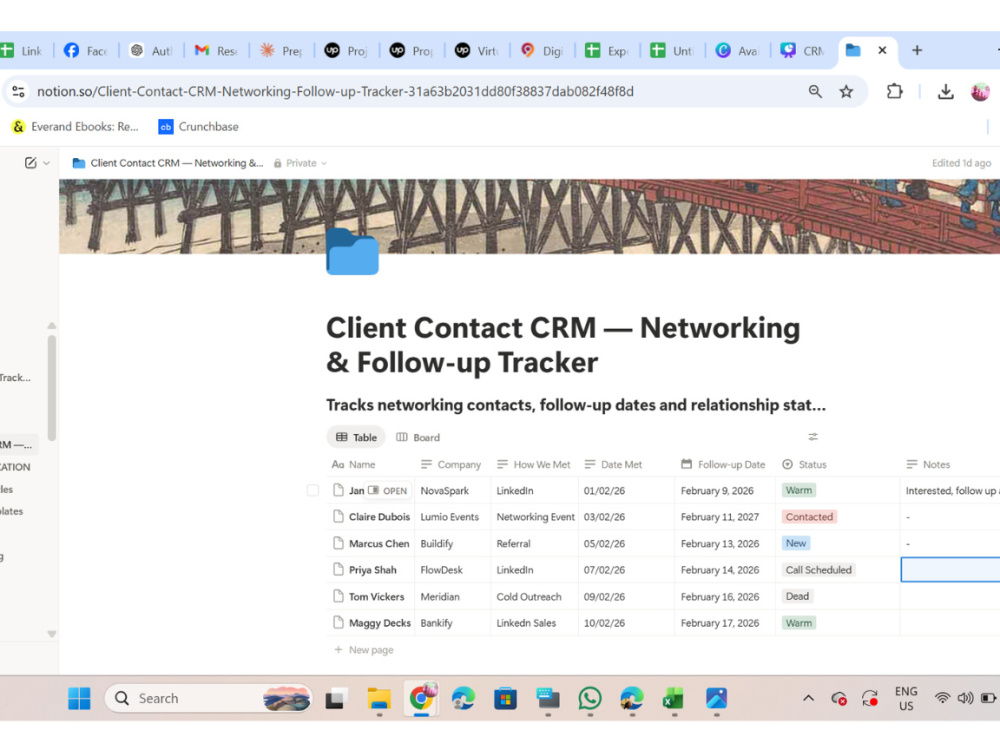Open the Claire Dubois page icon
This screenshot has width=1000, height=750.
click(x=339, y=517)
